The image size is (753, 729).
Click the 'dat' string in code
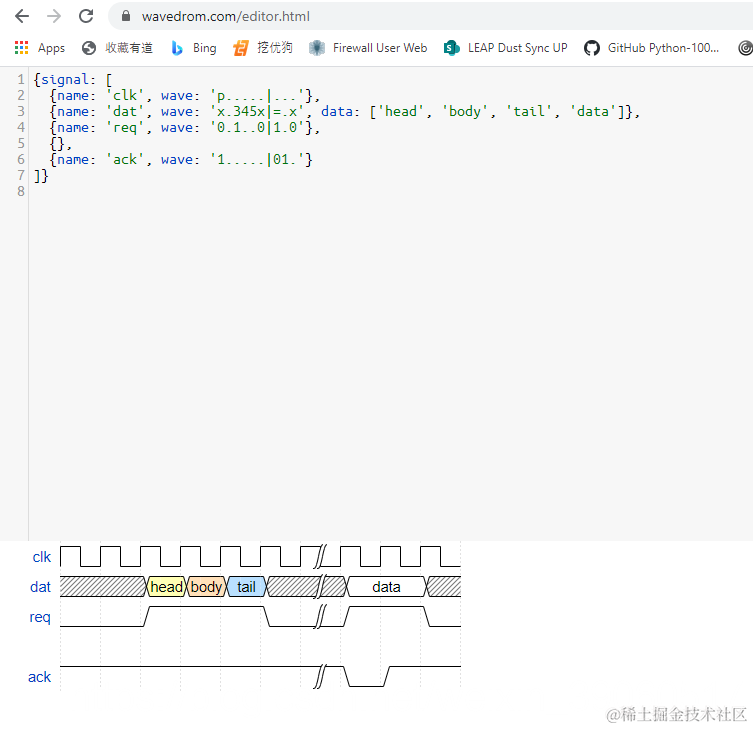[x=125, y=111]
